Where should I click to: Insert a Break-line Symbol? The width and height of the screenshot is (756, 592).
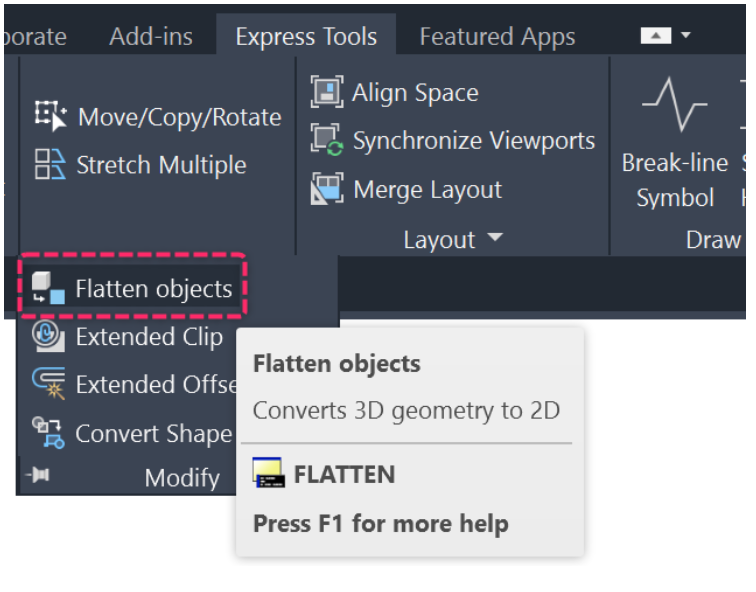[674, 140]
